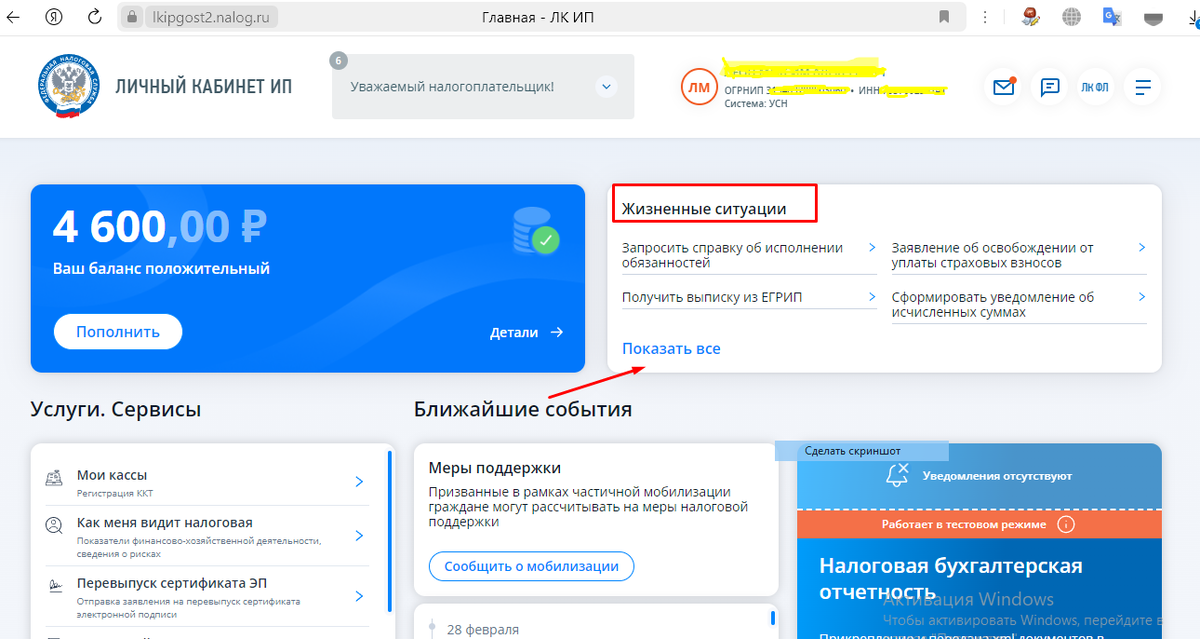Click the notification count badge 6
Screen dimensions: 1200x639
(337, 61)
